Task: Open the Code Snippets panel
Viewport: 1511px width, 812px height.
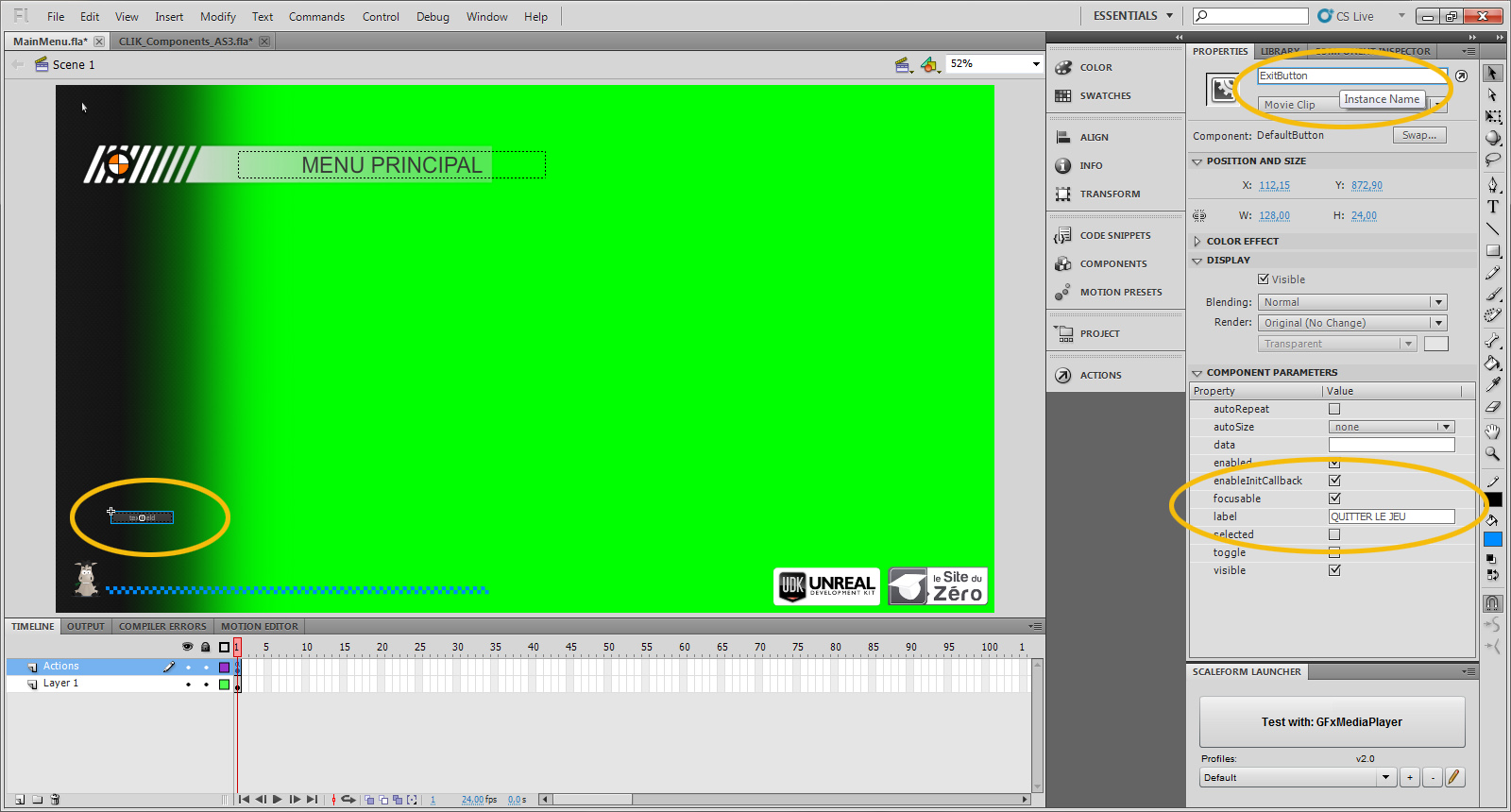Action: pos(1114,236)
